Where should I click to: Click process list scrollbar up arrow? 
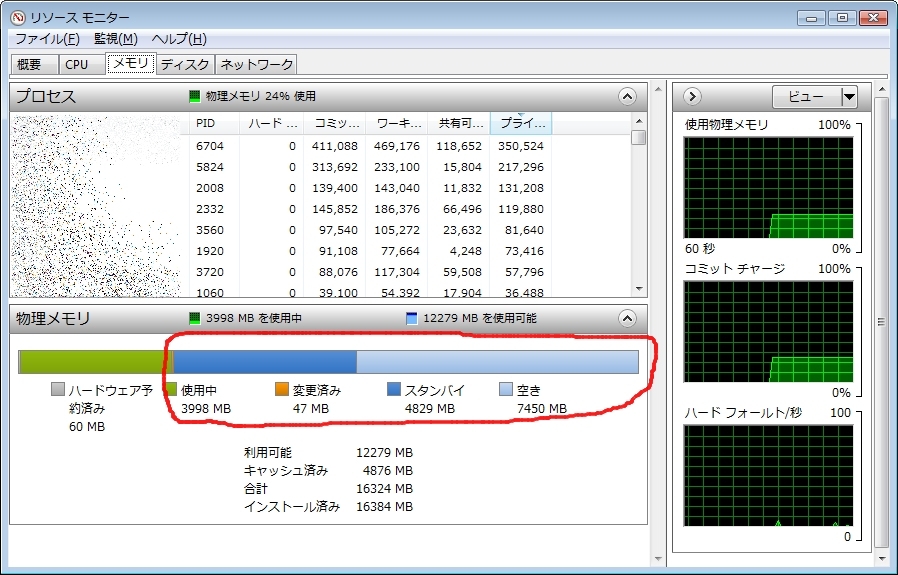tap(639, 121)
